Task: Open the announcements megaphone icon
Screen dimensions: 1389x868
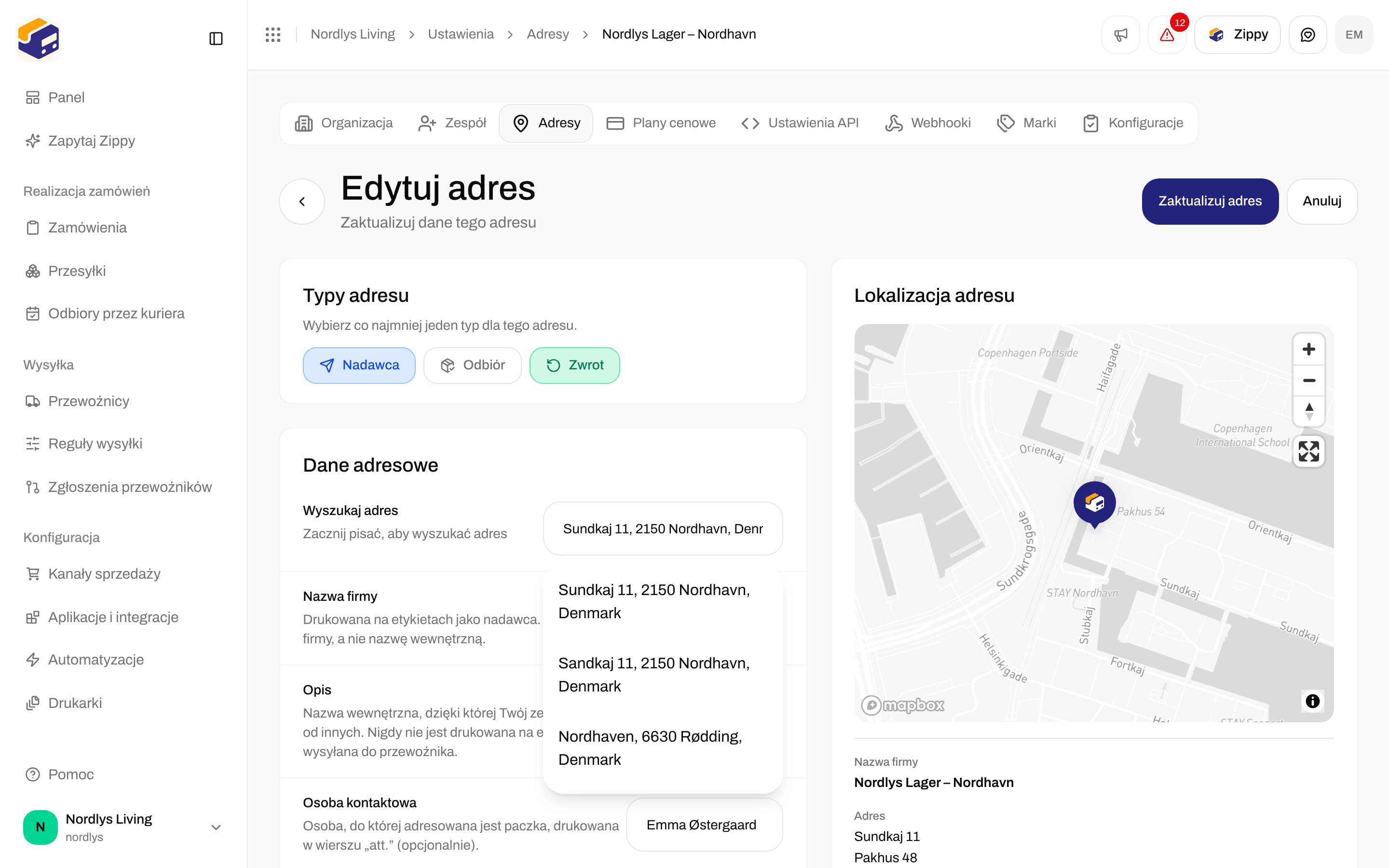Action: tap(1120, 34)
